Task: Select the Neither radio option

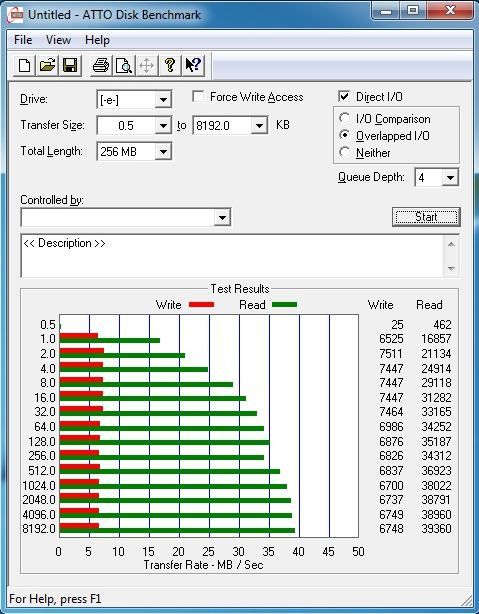Action: 345,152
